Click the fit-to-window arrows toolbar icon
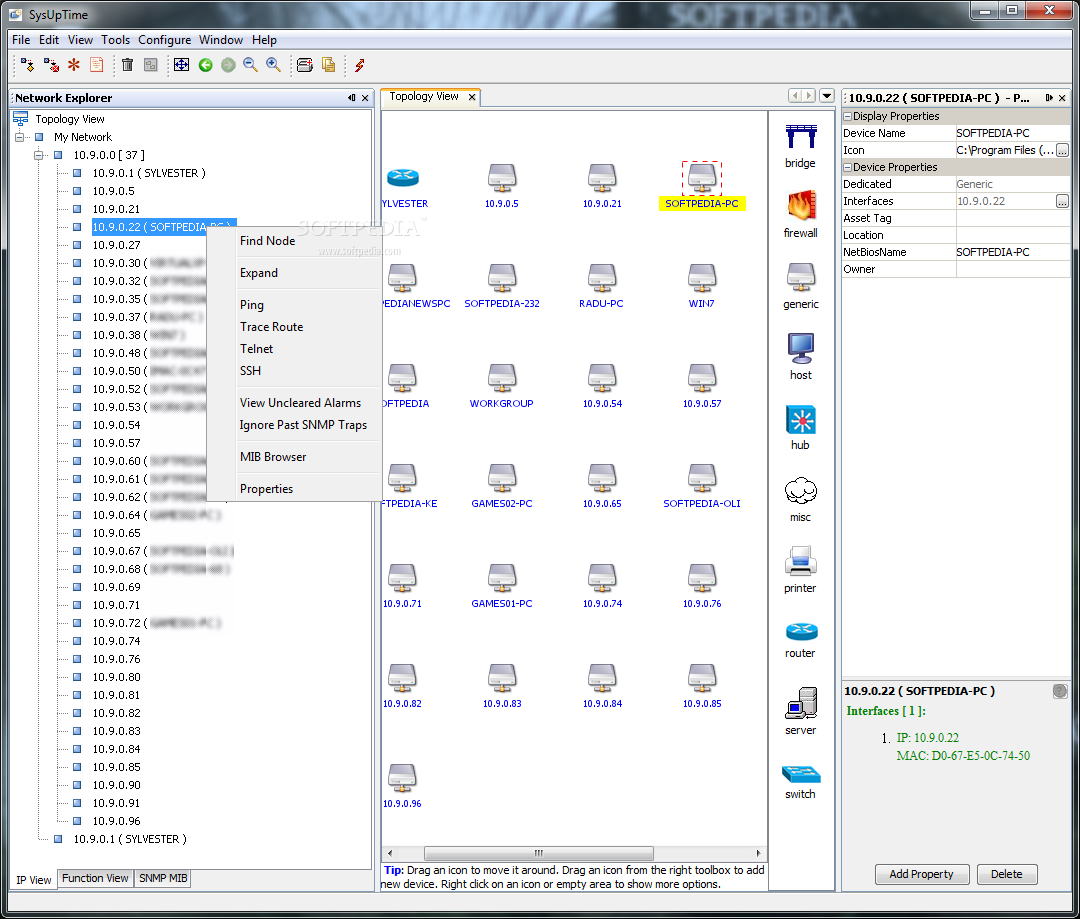 pos(181,65)
